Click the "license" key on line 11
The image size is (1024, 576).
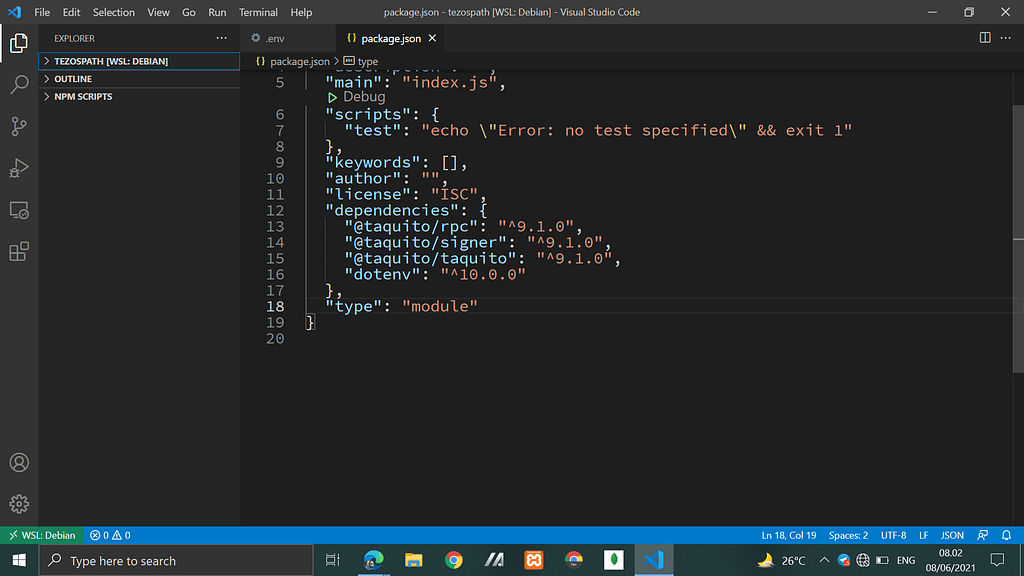pos(368,195)
